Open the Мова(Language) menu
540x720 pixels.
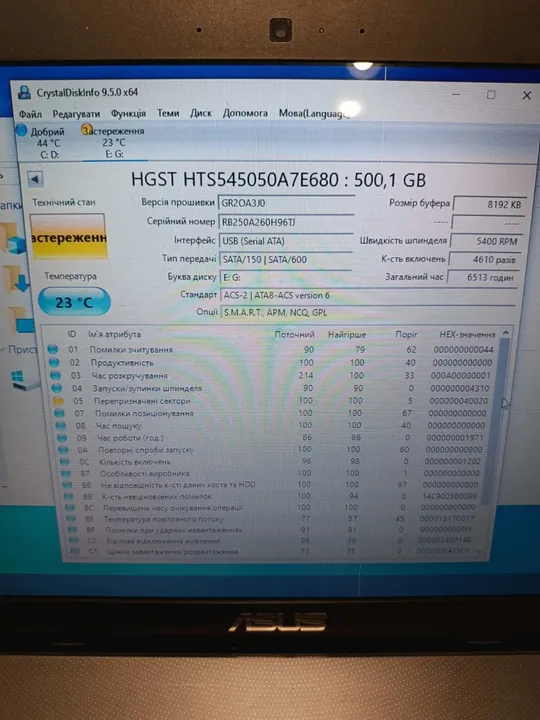[314, 113]
